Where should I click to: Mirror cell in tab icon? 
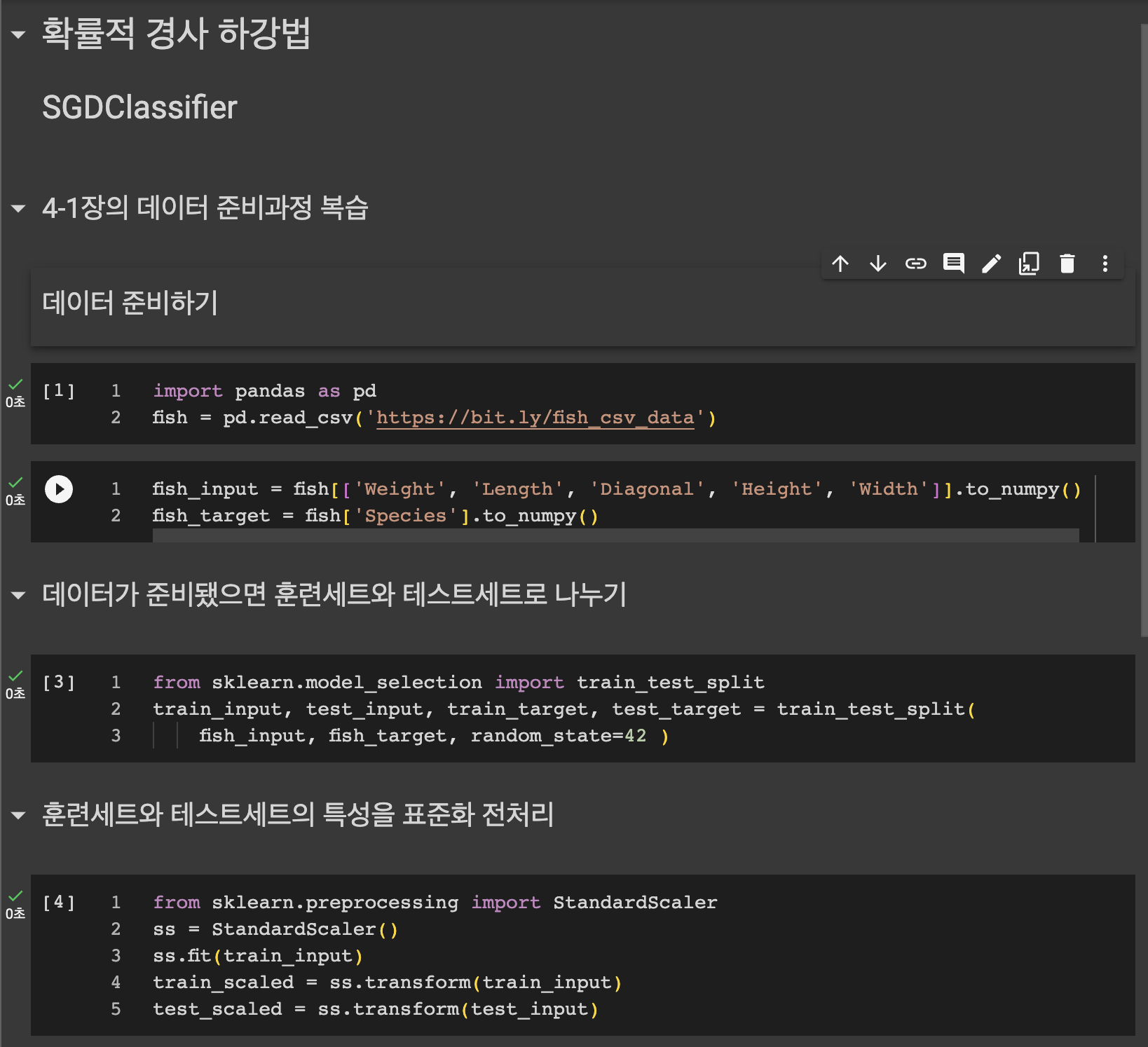click(1029, 264)
